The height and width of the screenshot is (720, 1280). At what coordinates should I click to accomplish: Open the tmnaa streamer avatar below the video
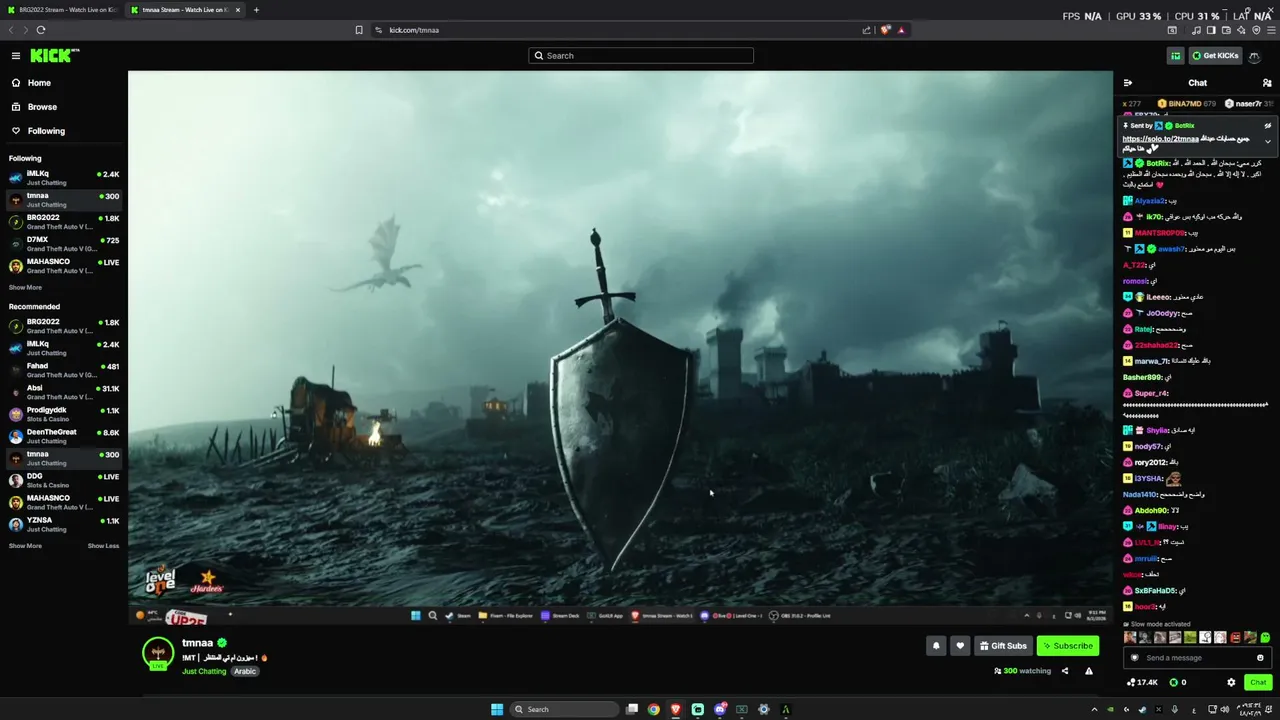click(158, 652)
